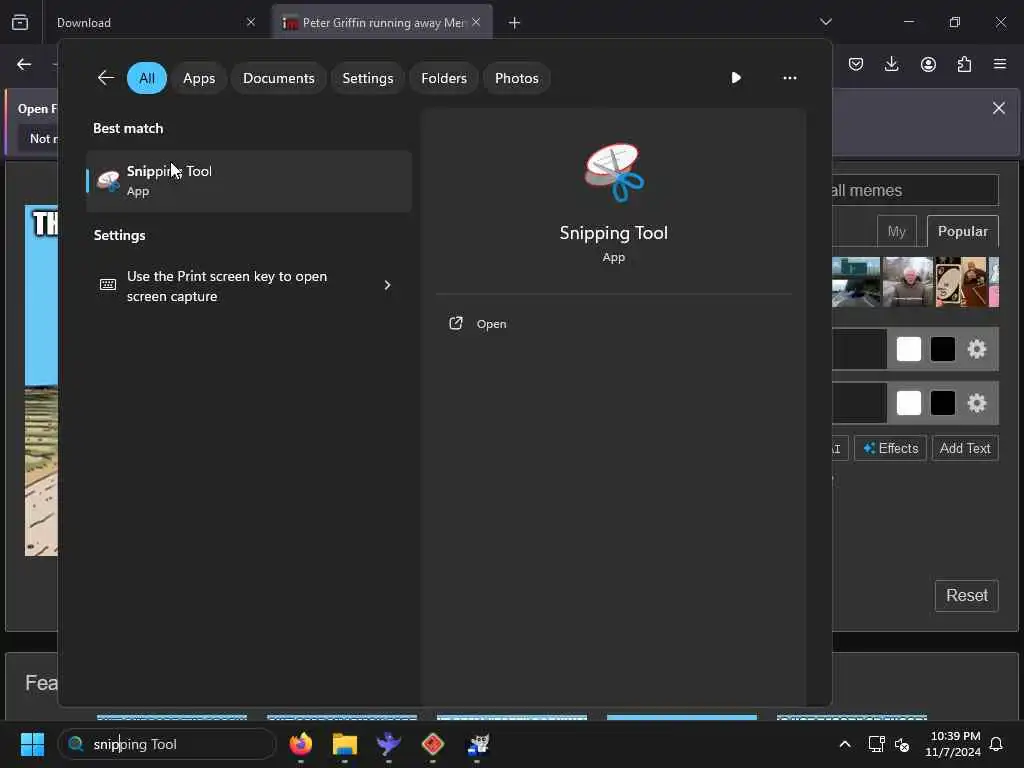
Task: Open the search panel three-dot options menu
Action: coord(790,78)
